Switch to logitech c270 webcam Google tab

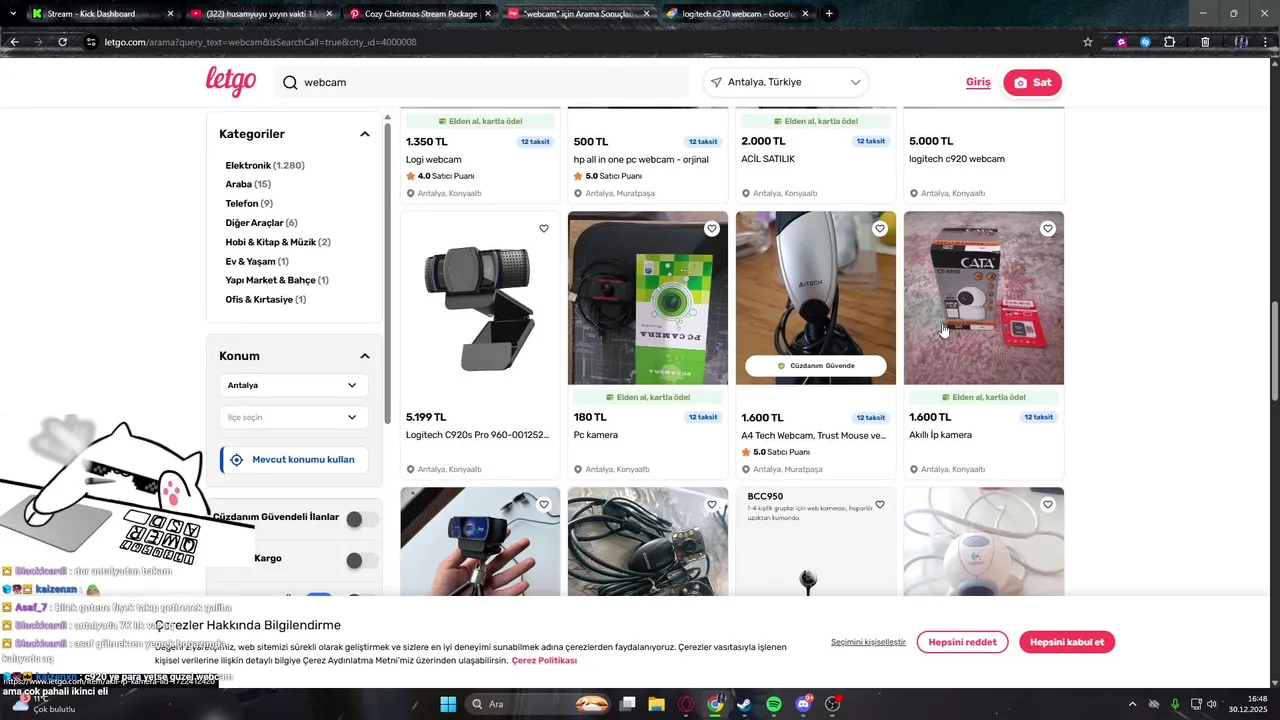coord(739,13)
